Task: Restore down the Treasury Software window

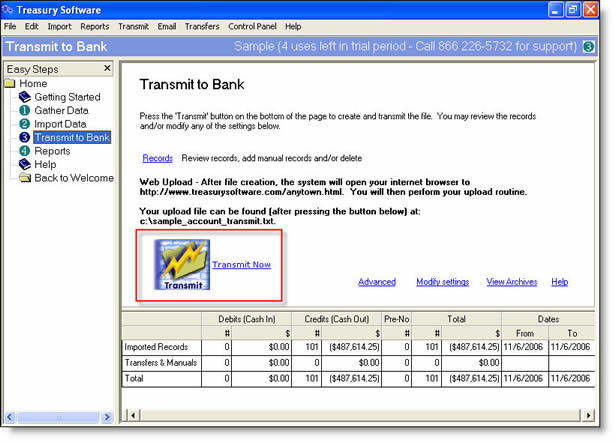Action: (573, 9)
